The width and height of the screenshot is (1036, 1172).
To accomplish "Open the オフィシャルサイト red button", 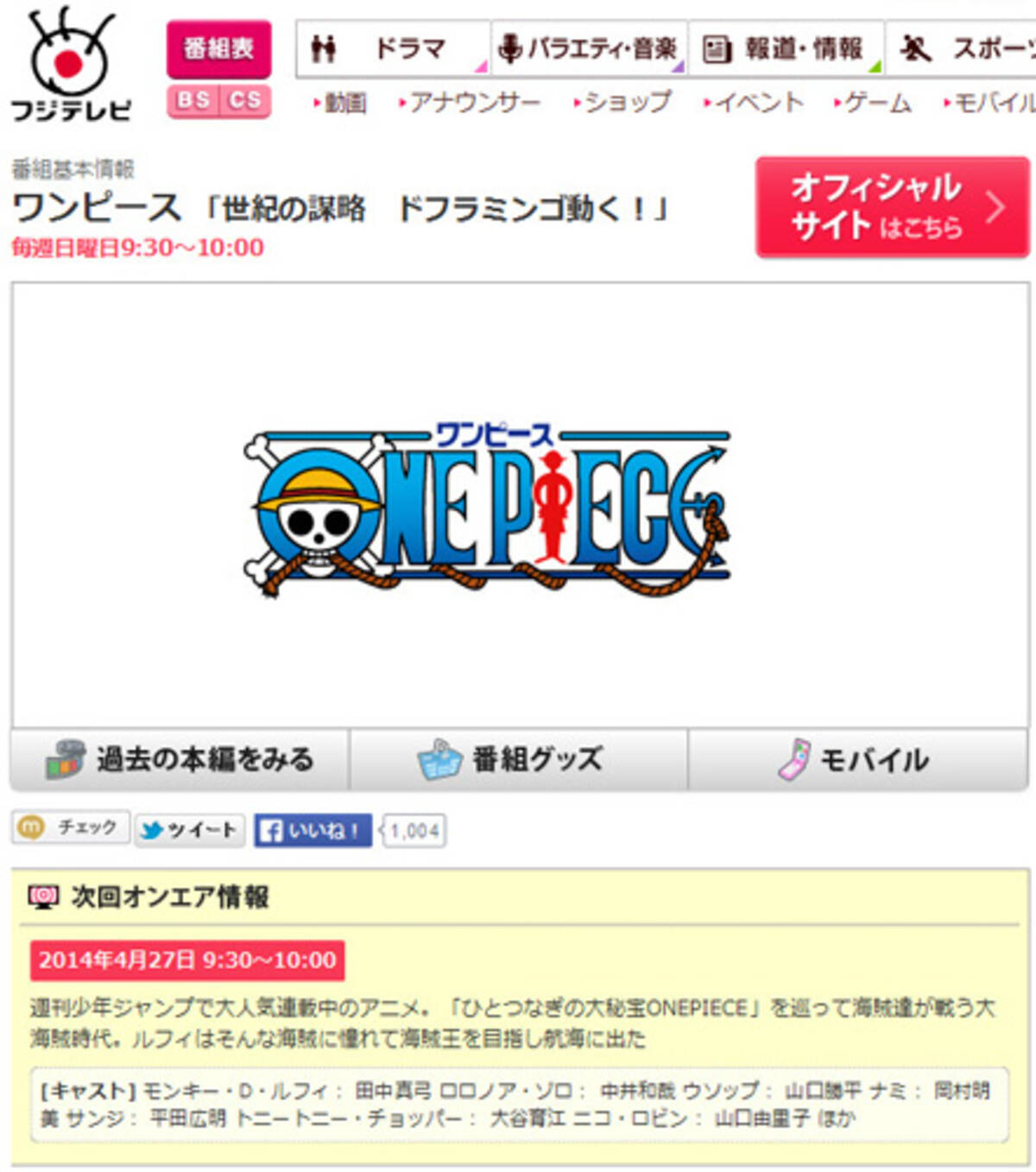I will point(893,207).
